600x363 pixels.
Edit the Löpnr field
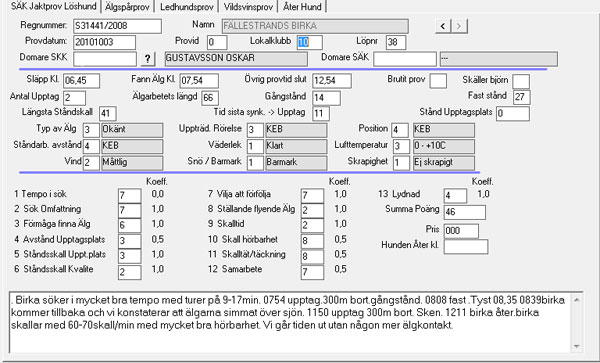396,42
